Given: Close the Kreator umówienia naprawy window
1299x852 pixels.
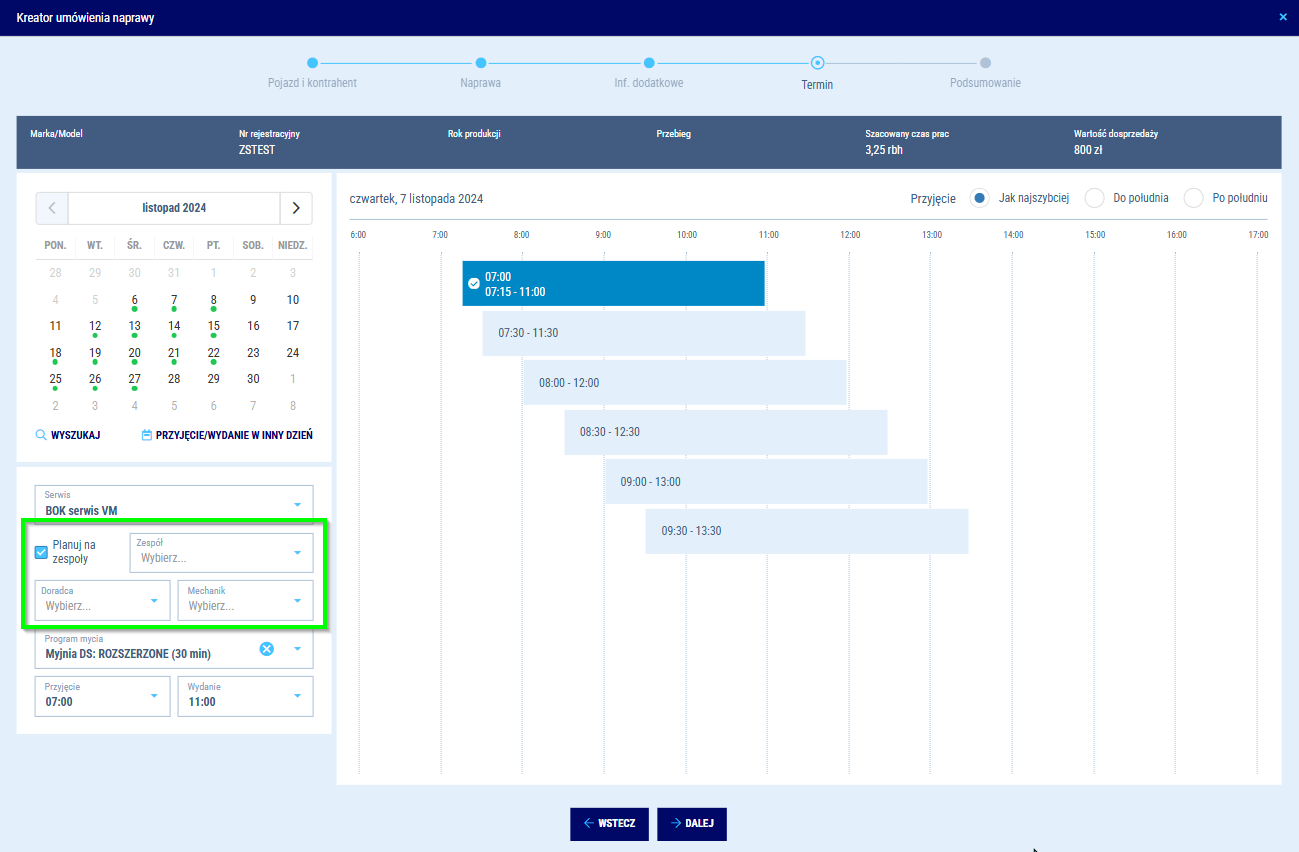Looking at the screenshot, I should (1283, 17).
